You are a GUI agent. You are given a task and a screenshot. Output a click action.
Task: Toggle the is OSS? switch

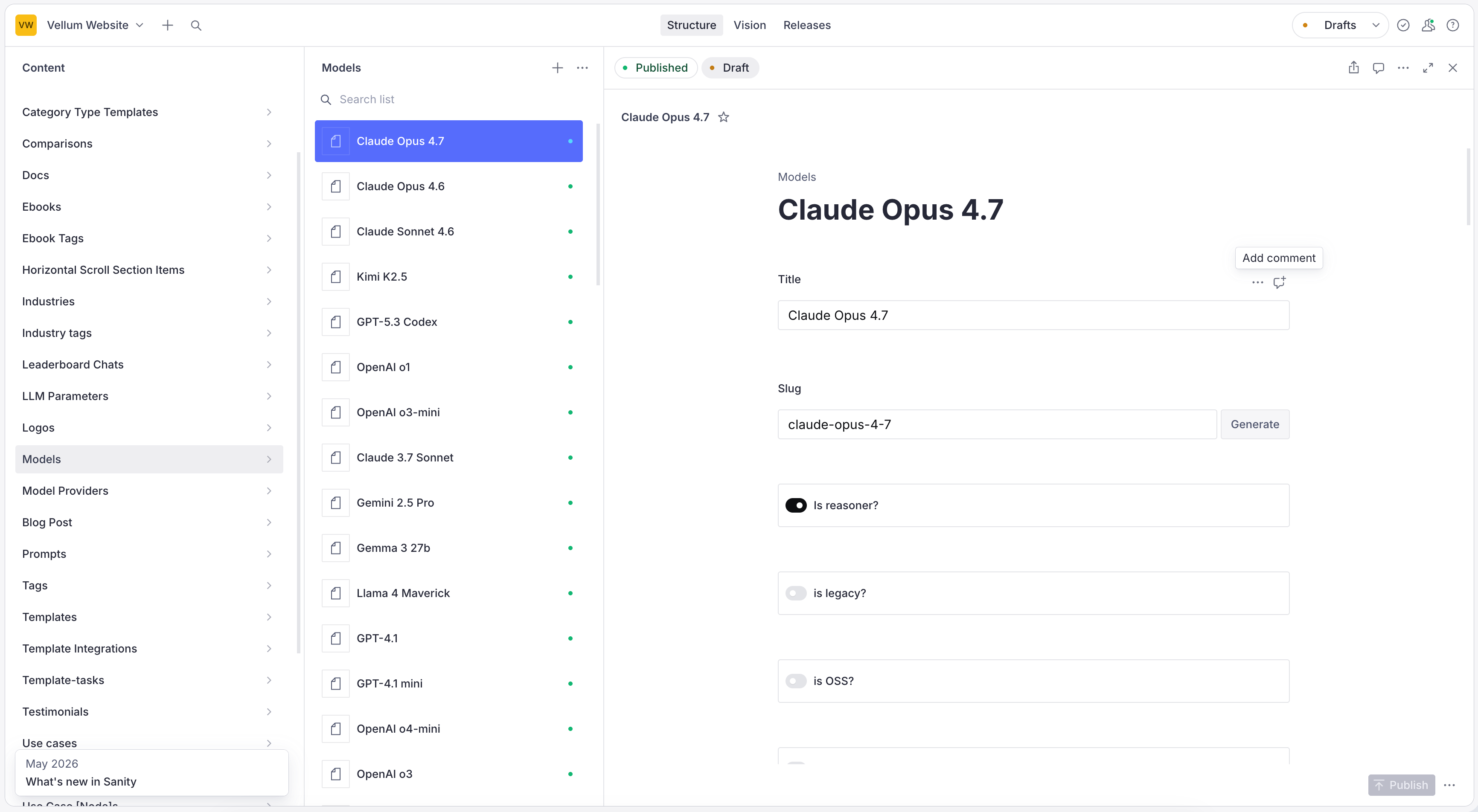coord(796,681)
